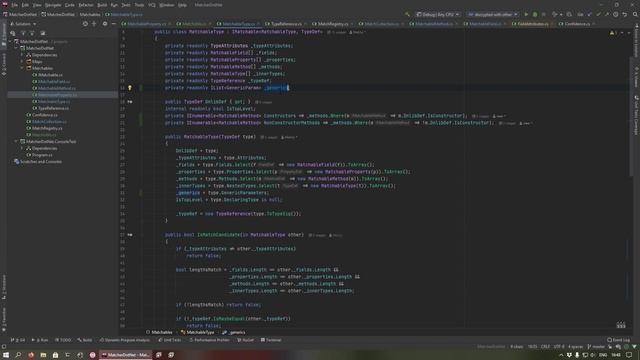This screenshot has width=640, height=360.
Task: Click the editor vertical scrollbar
Action: coord(632,116)
